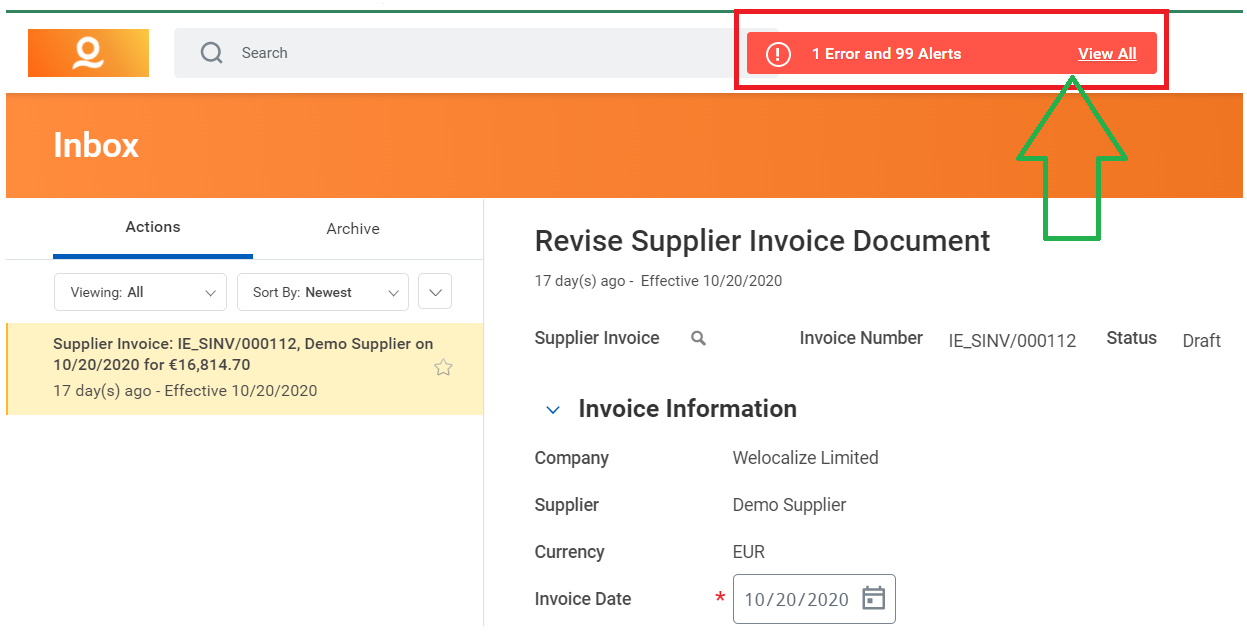The height and width of the screenshot is (637, 1247).
Task: Select the Actions tab
Action: coord(152,228)
